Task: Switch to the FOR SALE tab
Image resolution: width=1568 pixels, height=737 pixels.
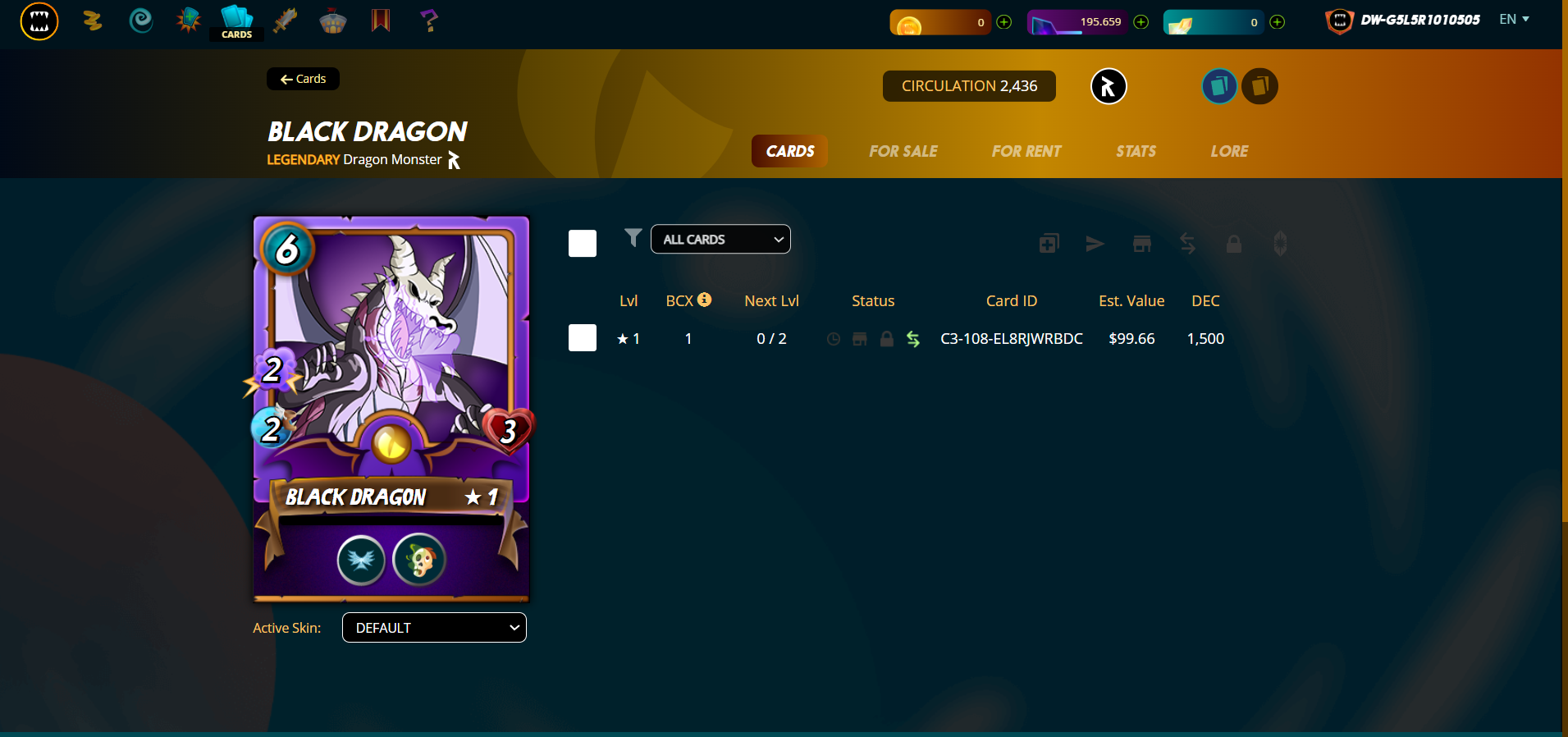Action: point(903,151)
